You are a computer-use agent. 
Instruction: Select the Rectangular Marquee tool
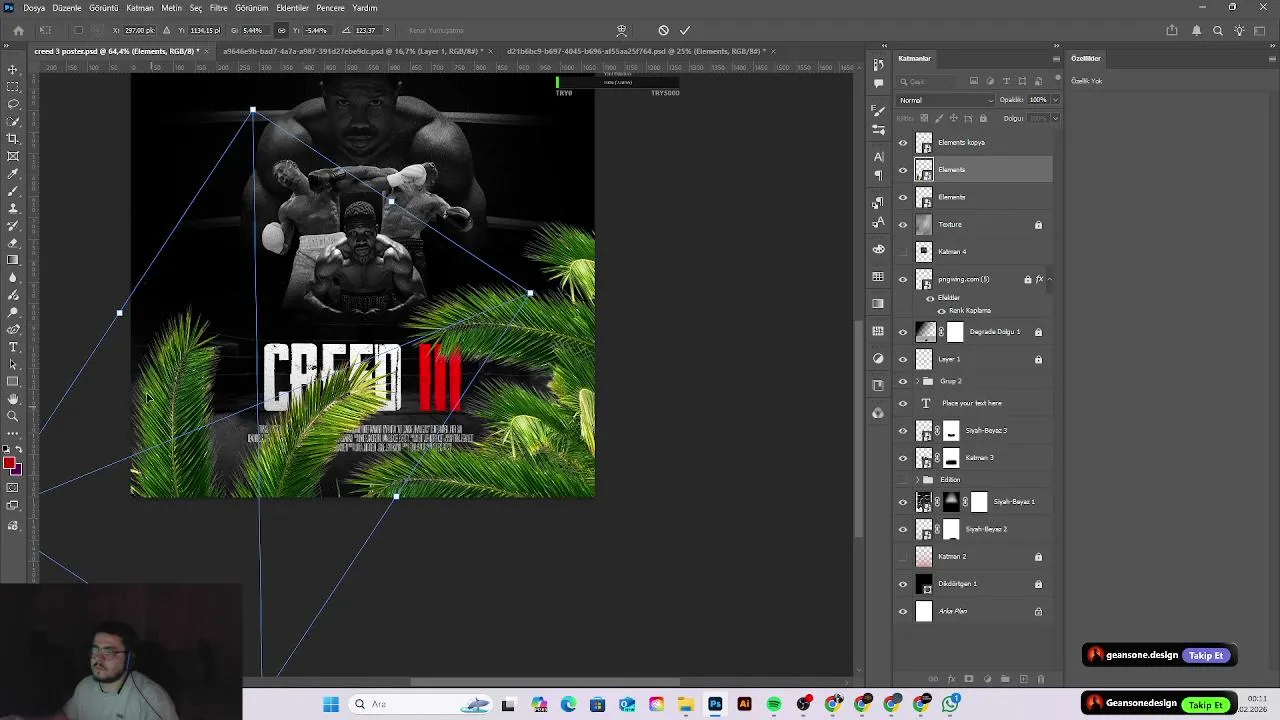click(13, 87)
